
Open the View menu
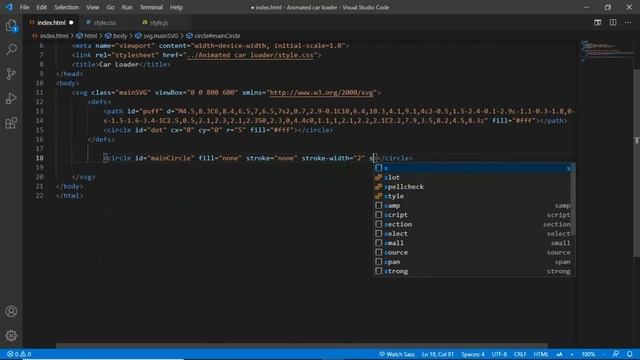coord(93,7)
